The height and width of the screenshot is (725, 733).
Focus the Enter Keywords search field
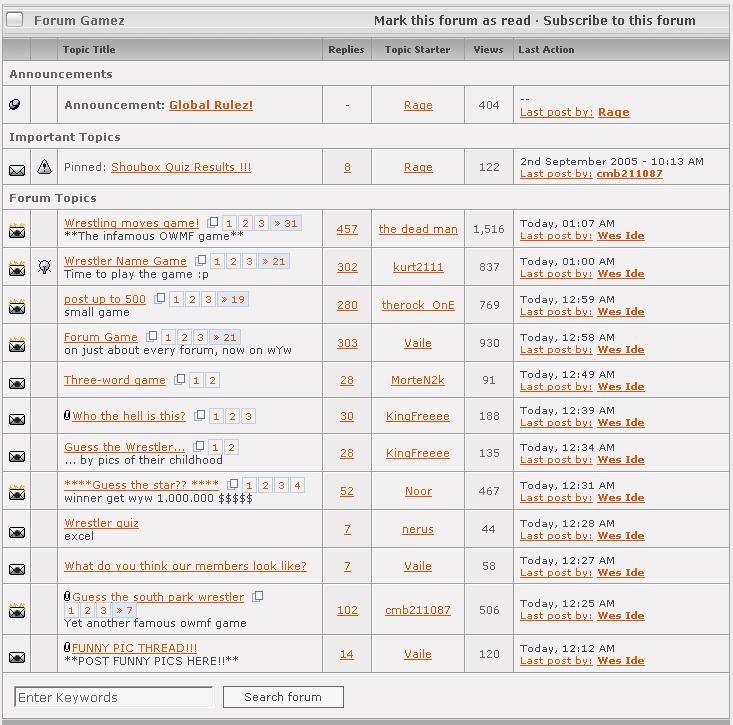pos(114,697)
